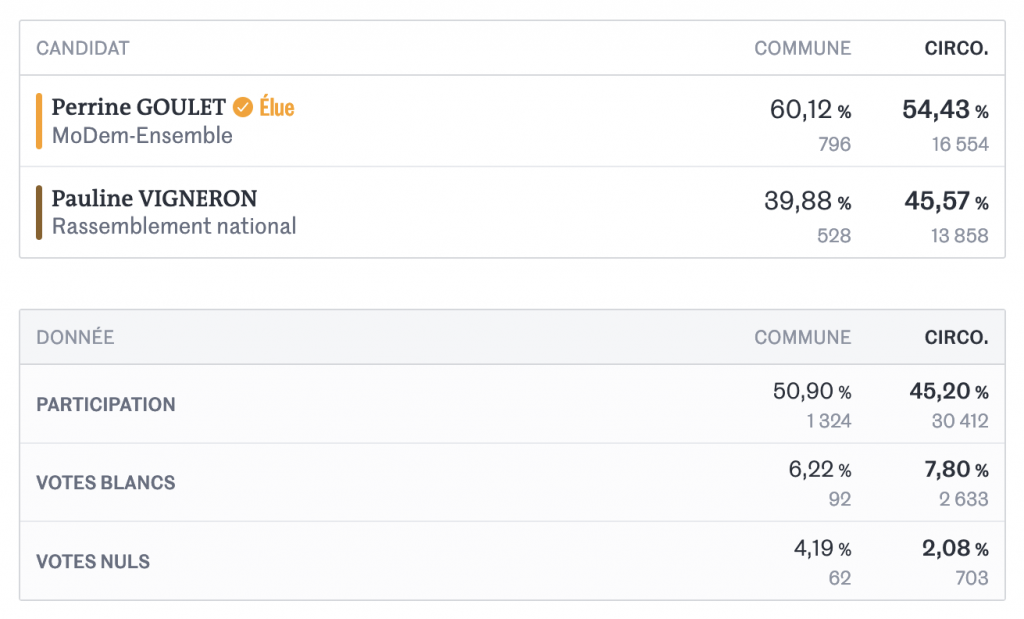Select the VOTES NULS row label

point(93,562)
